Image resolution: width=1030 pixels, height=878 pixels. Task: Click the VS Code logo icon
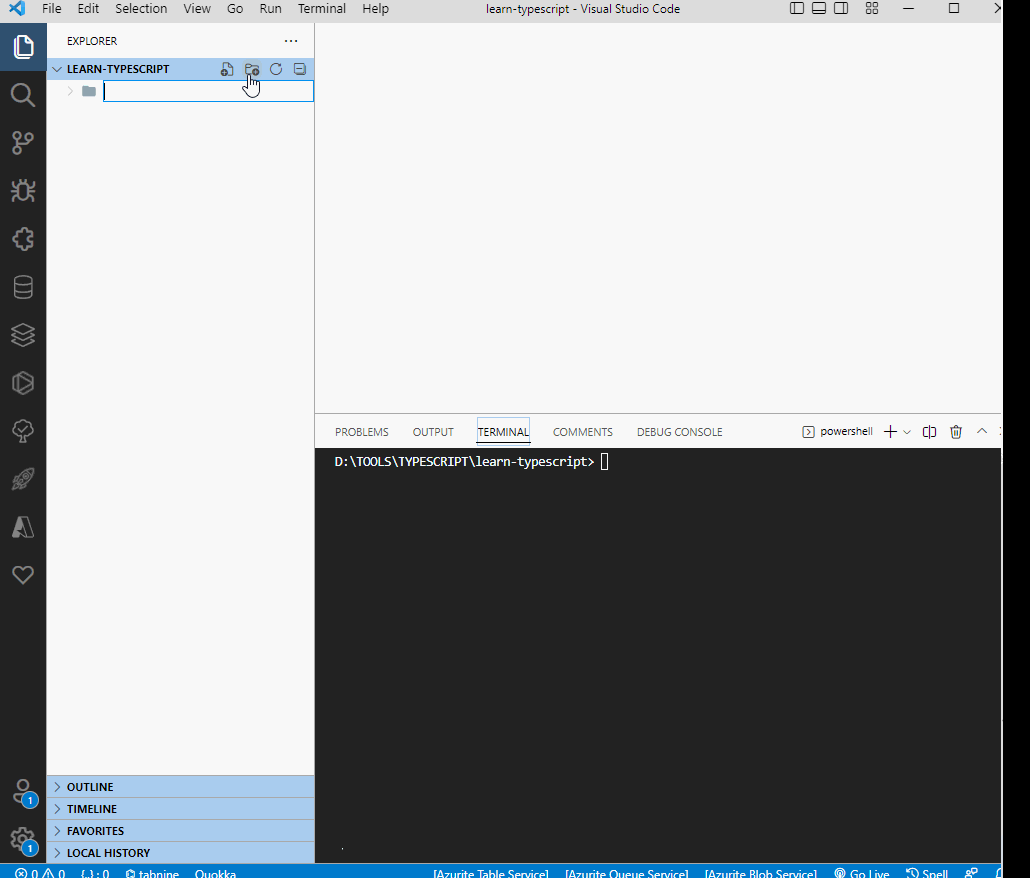click(17, 9)
